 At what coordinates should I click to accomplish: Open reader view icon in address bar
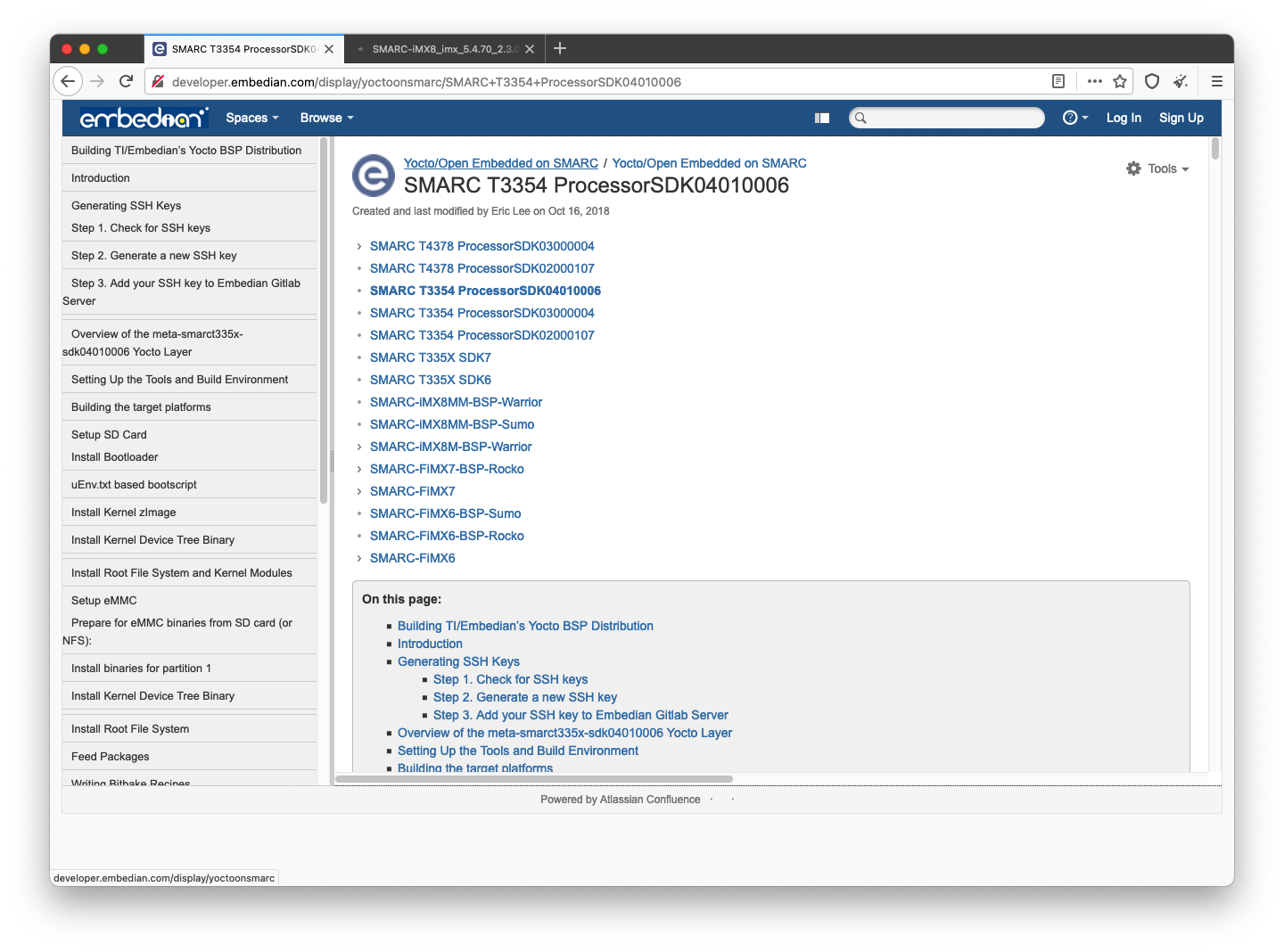pyautogui.click(x=1058, y=81)
